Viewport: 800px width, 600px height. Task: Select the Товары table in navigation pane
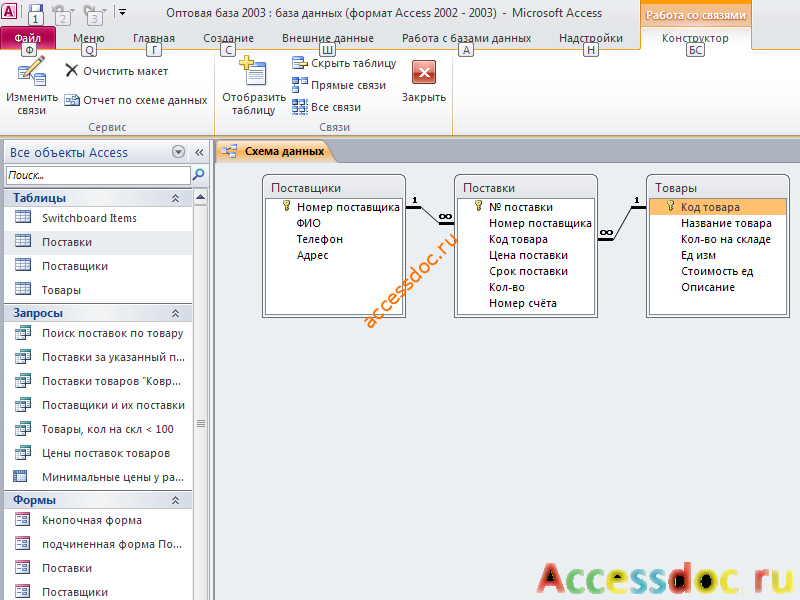point(98,290)
